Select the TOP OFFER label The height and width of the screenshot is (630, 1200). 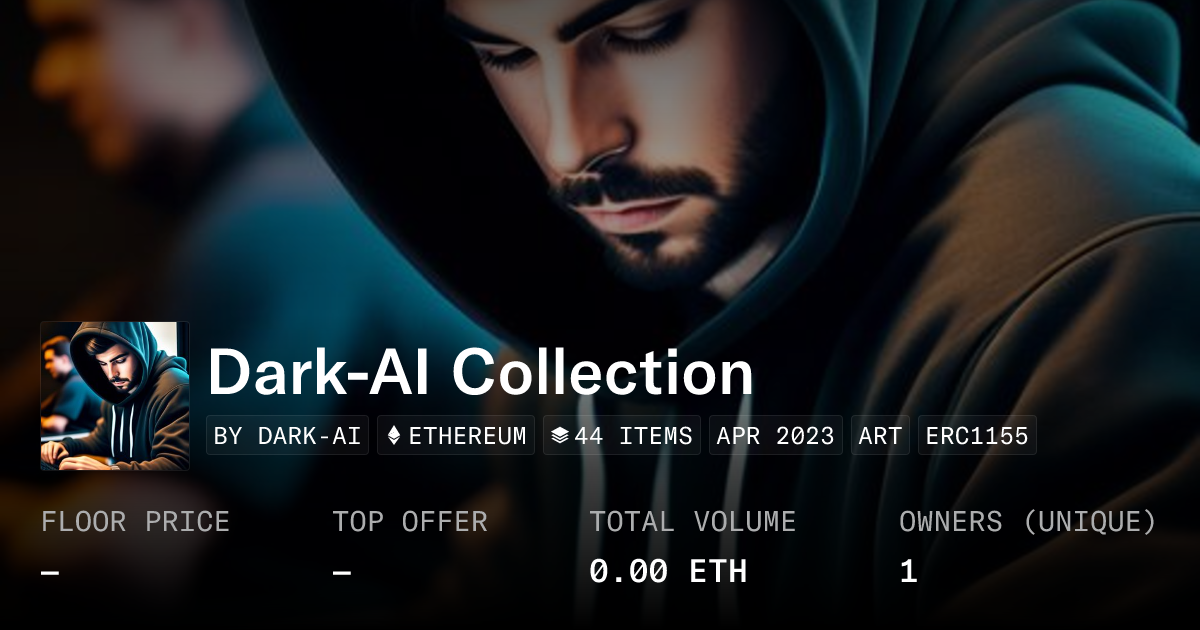click(410, 522)
